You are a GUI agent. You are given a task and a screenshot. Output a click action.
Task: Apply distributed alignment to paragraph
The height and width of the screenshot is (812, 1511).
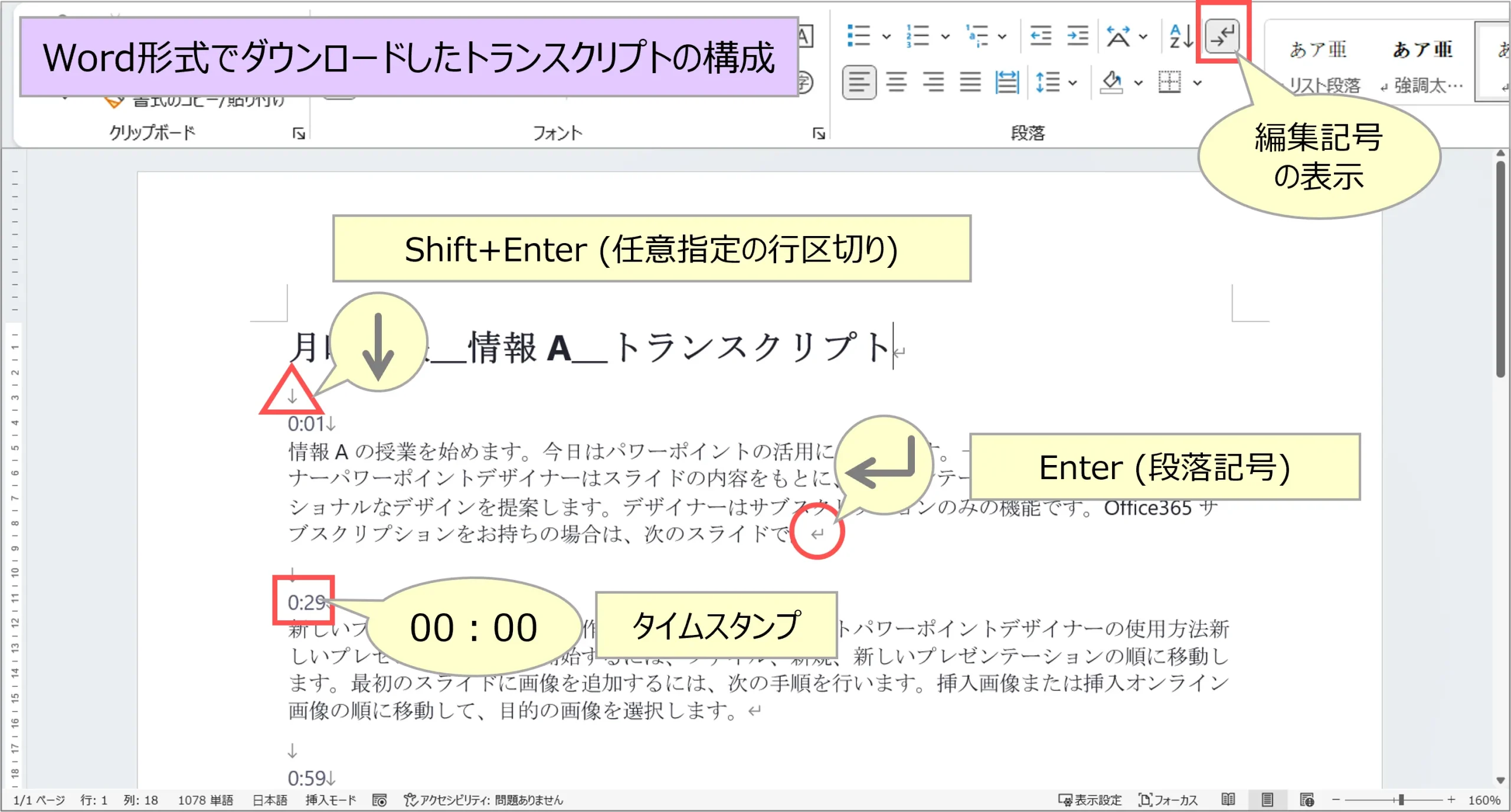point(1006,83)
